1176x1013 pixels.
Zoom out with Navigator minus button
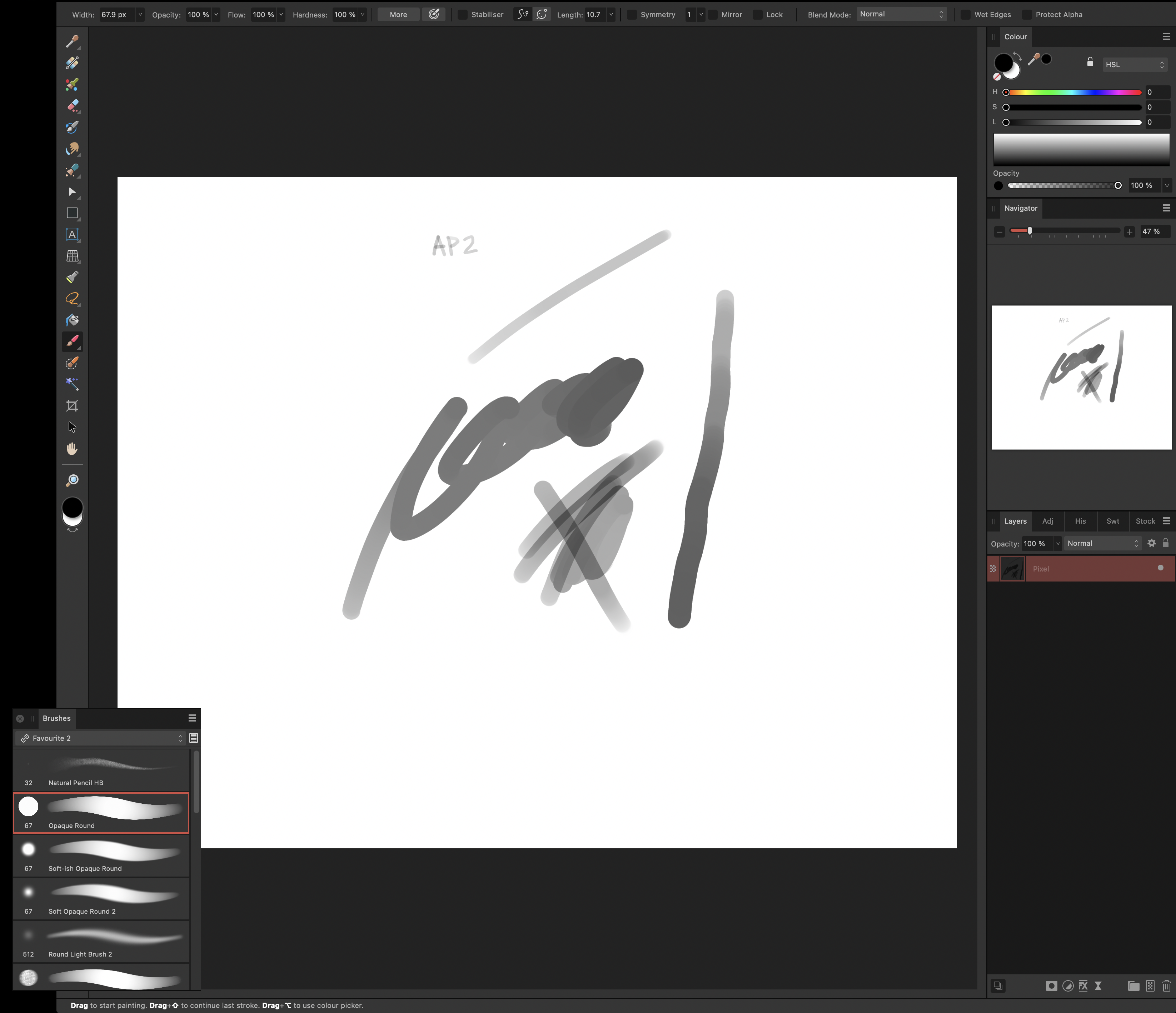pos(1000,231)
